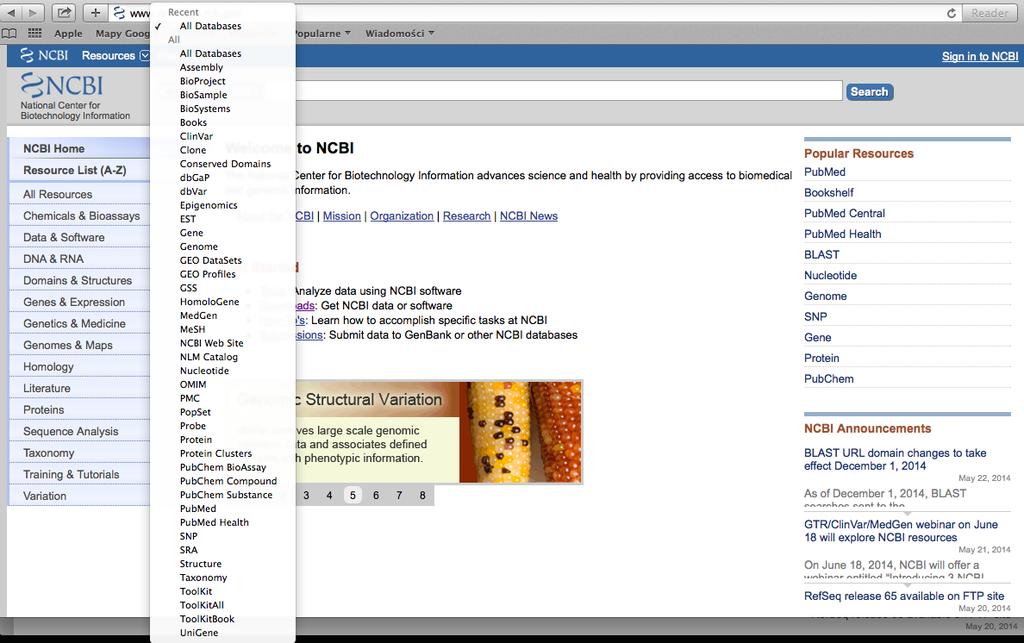Go to carousel slide 3
Viewport: 1024px width, 643px height.
click(x=306, y=495)
